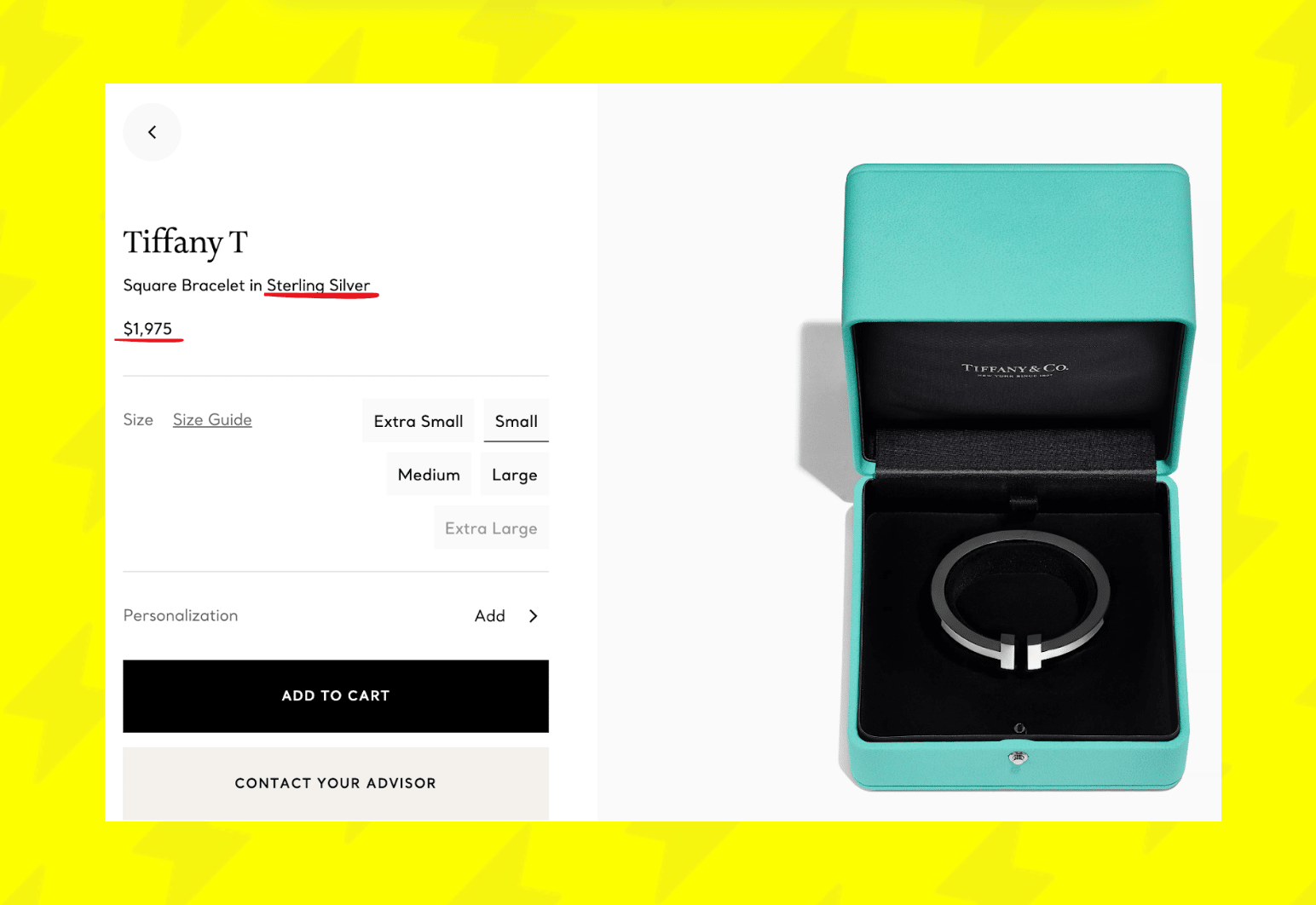Click the Tiffany & Co. logo in box lid
The image size is (1316, 905).
(1015, 369)
